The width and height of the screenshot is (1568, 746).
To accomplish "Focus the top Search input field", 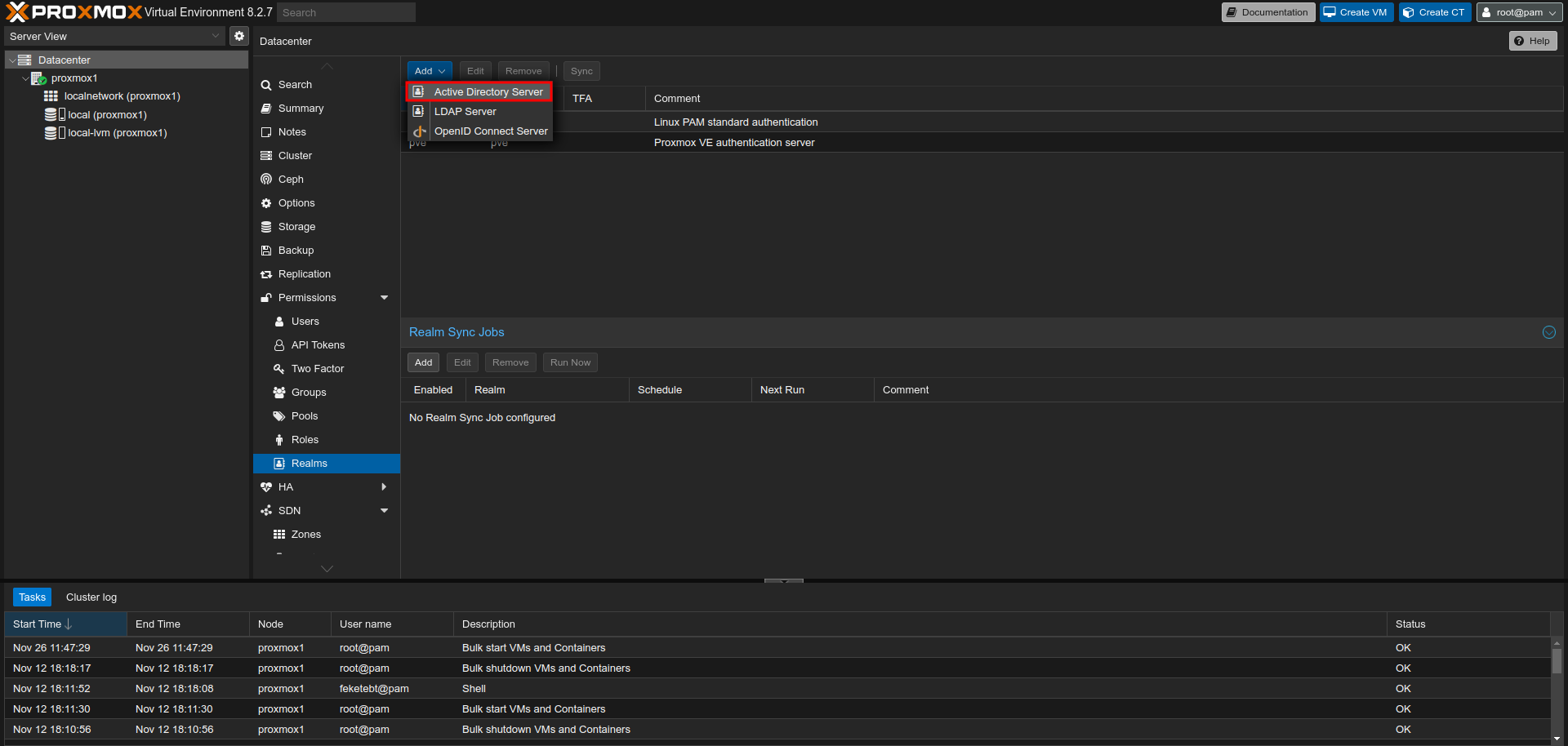I will click(x=346, y=12).
